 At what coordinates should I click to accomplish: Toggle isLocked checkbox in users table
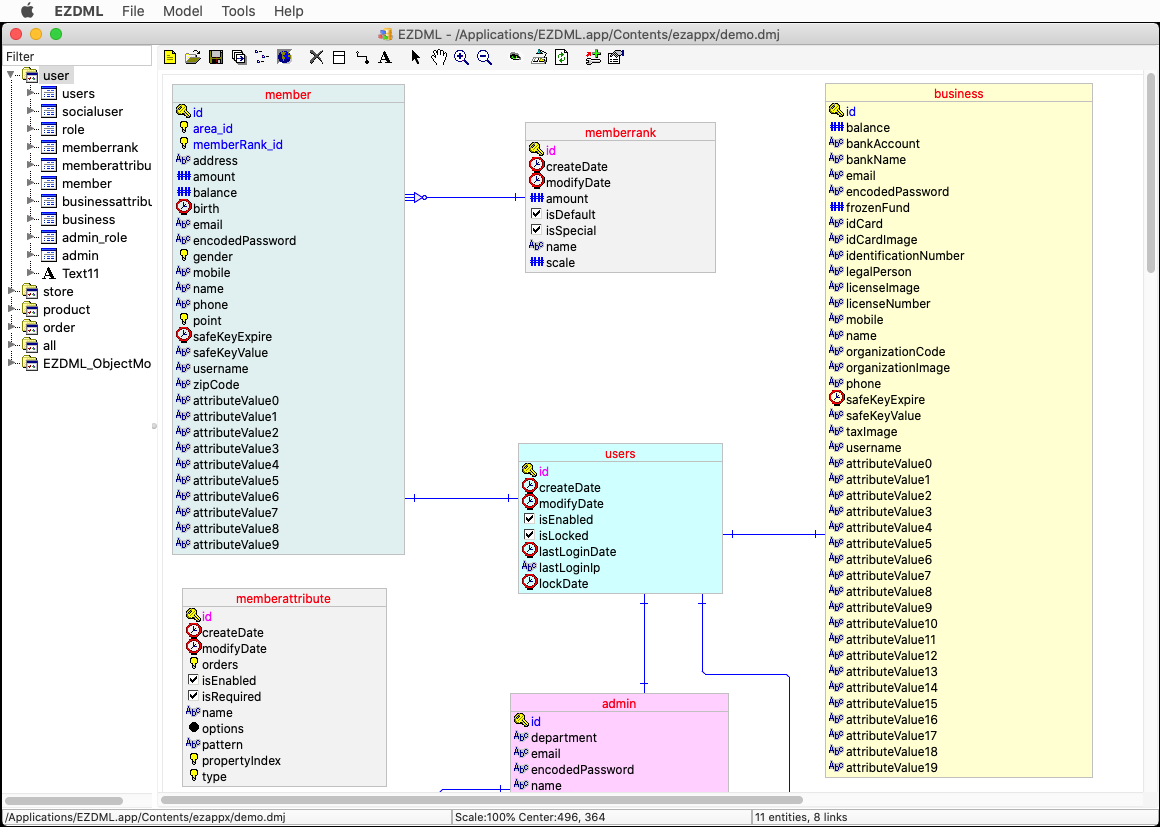click(x=530, y=535)
